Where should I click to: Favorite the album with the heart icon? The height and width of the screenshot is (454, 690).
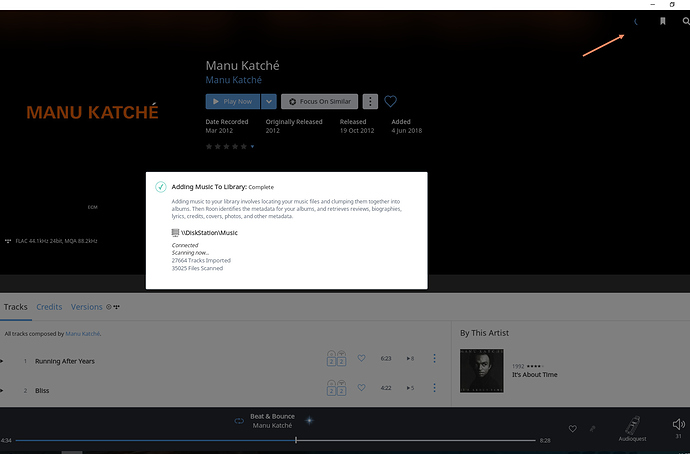(390, 101)
